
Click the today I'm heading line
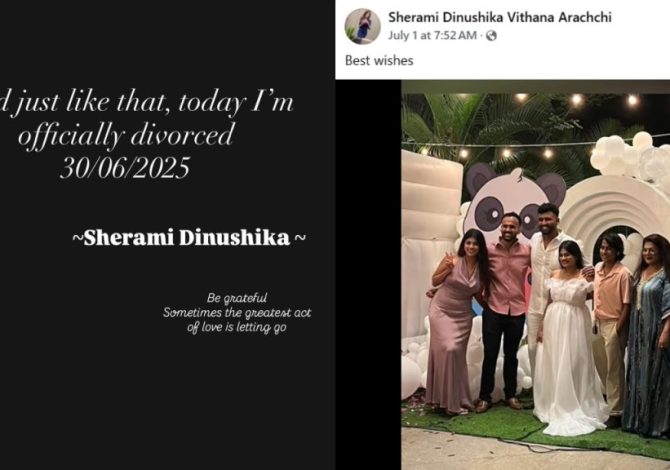click(147, 104)
